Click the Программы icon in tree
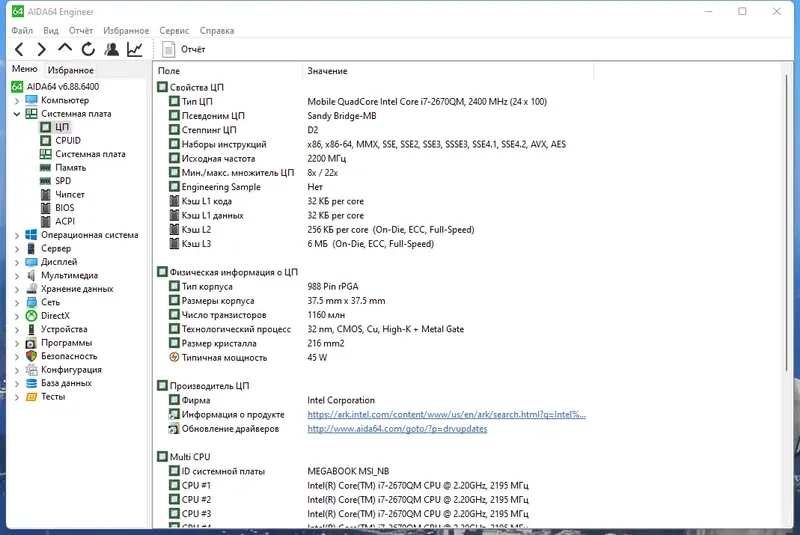This screenshot has height=535, width=800. (31, 343)
